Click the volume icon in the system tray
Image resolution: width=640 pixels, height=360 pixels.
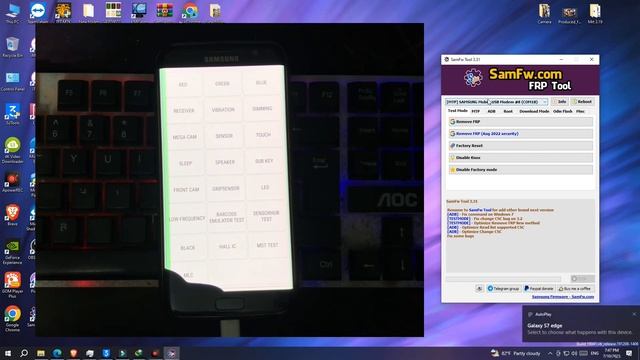(574, 353)
